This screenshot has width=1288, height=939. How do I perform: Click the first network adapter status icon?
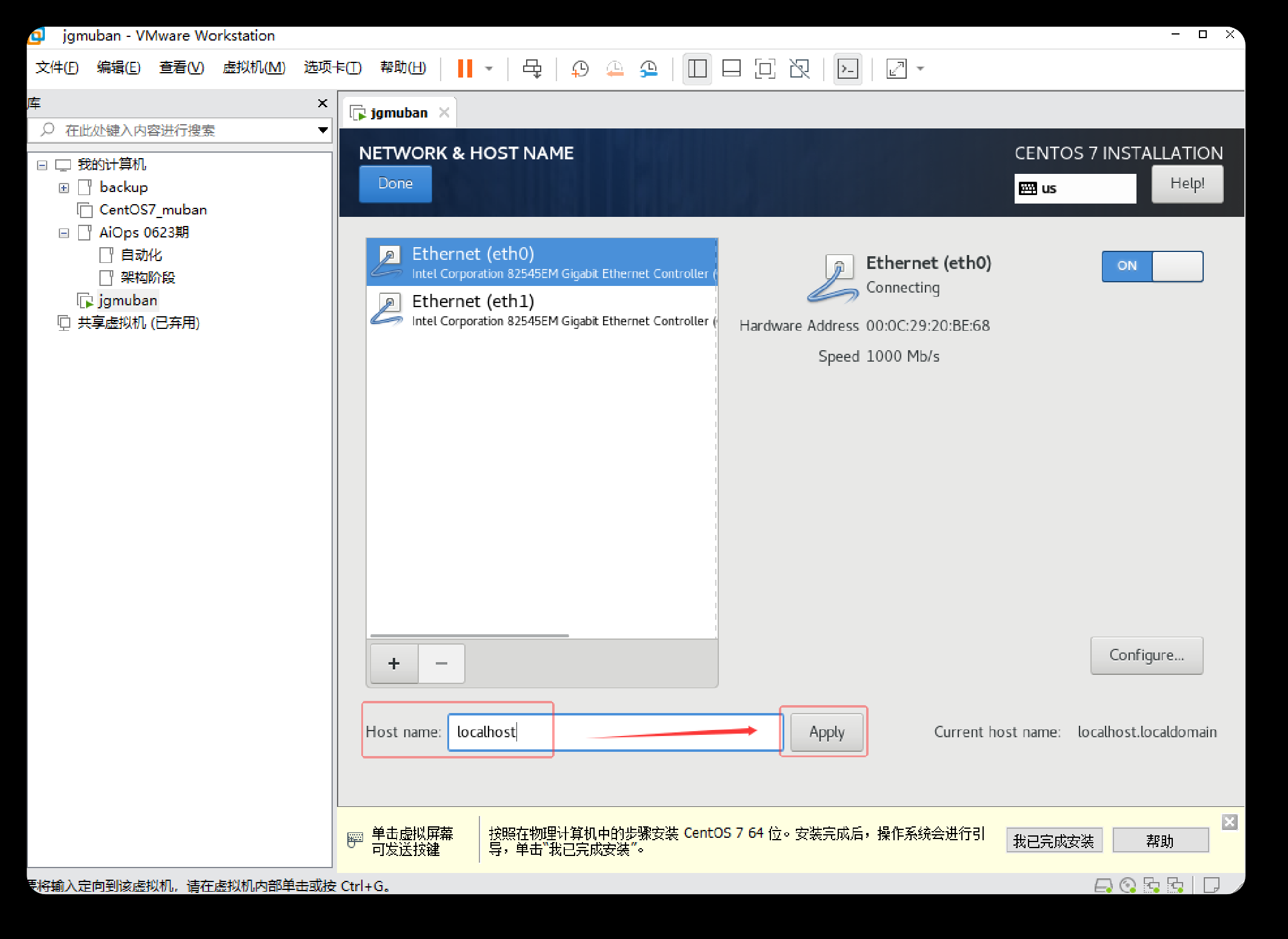coord(1151,886)
